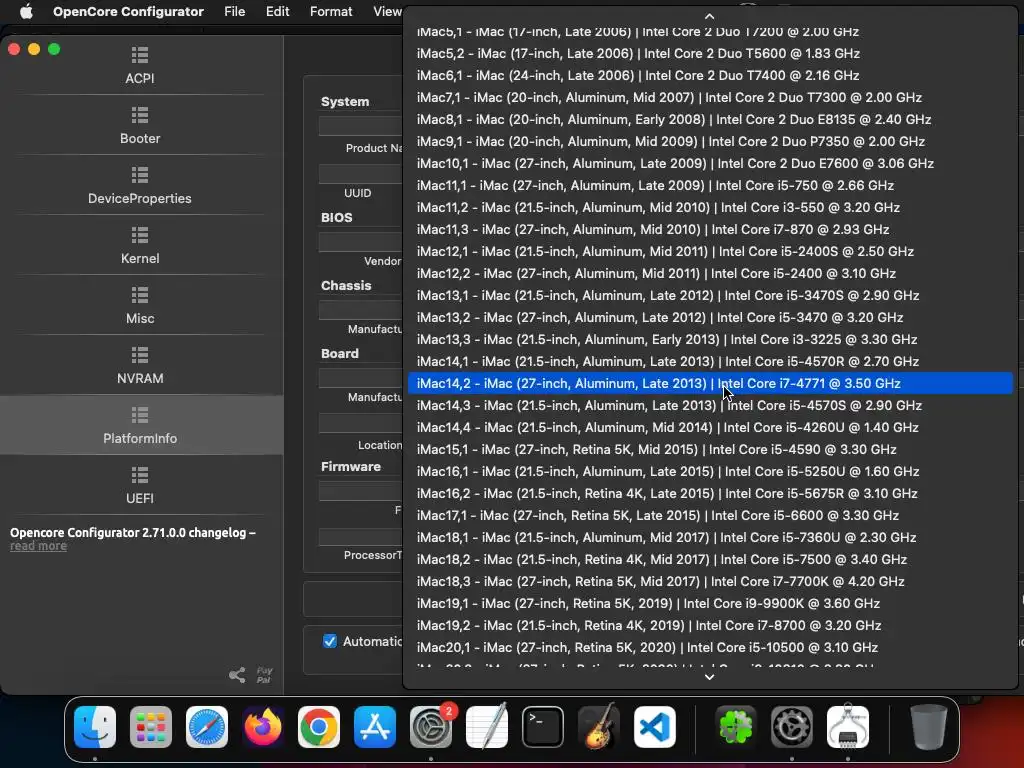The height and width of the screenshot is (768, 1024).
Task: Launch Visual Studio Code from dock
Action: click(x=654, y=727)
